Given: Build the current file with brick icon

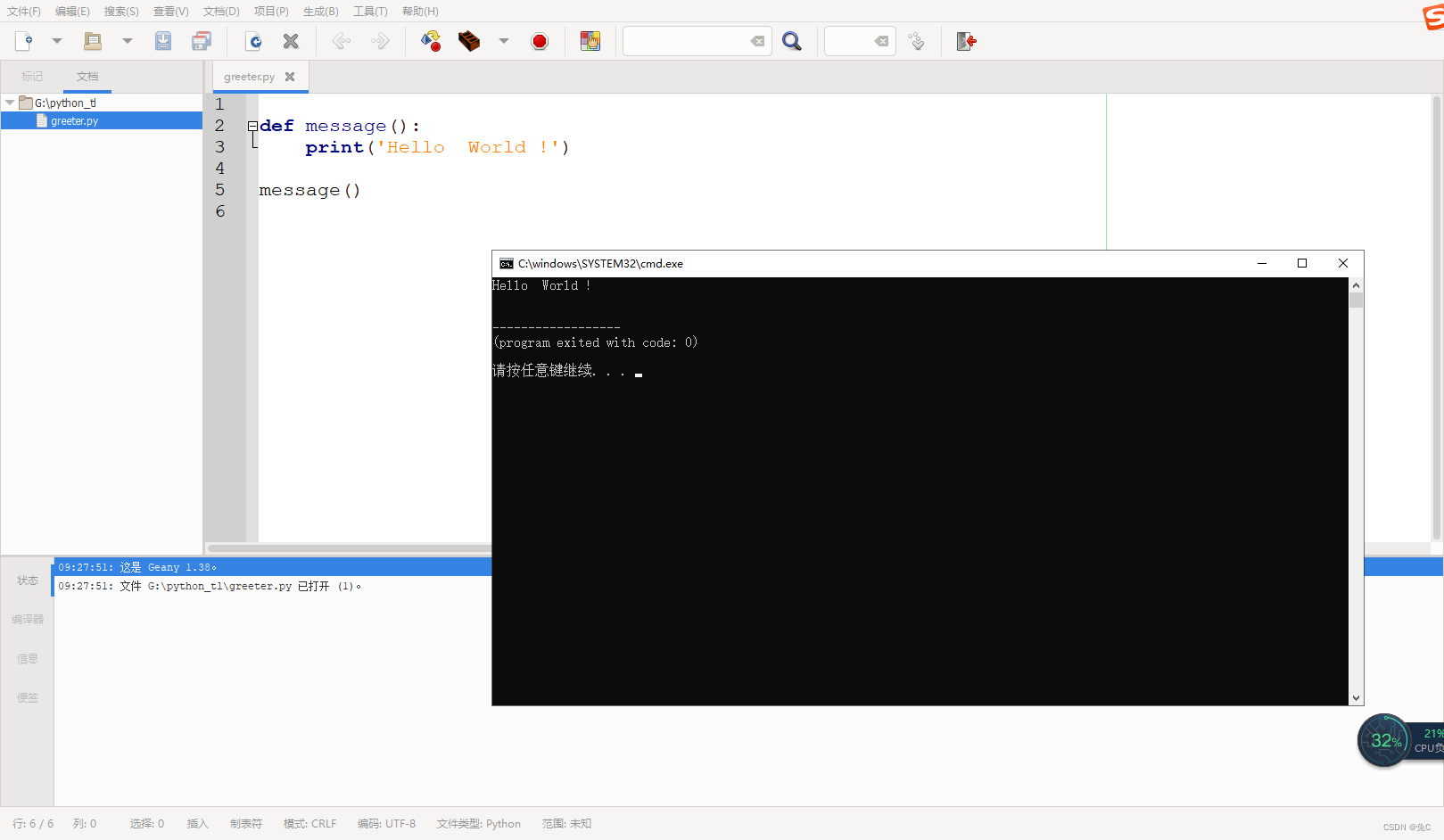Looking at the screenshot, I should (x=469, y=41).
